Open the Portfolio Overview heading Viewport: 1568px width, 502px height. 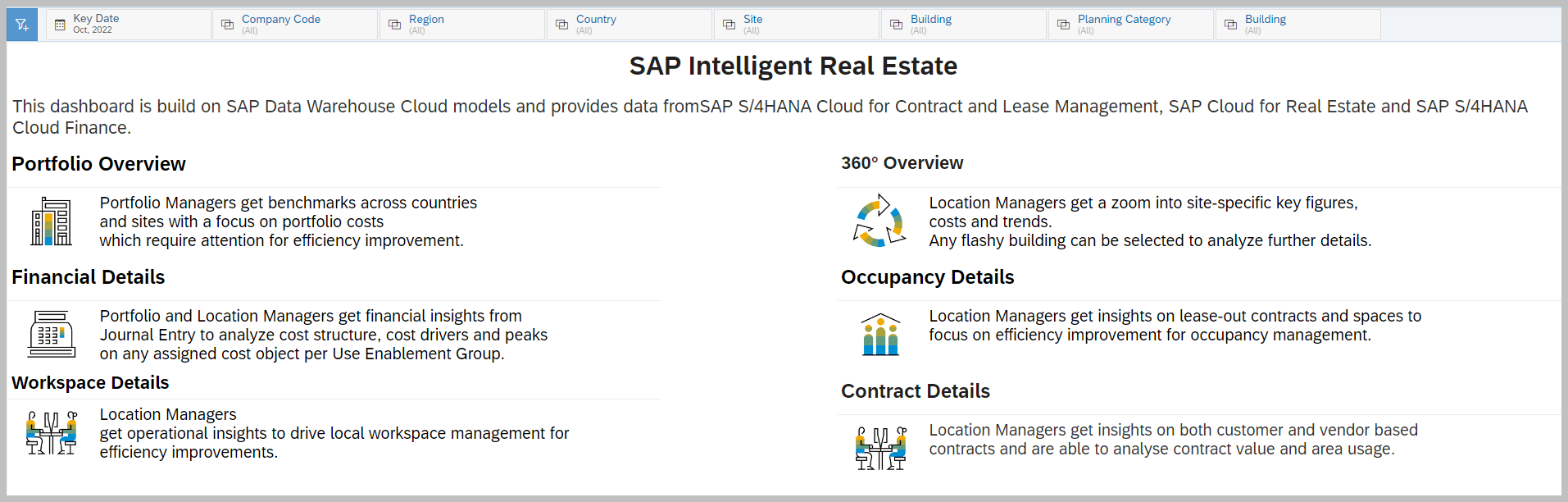coord(99,164)
